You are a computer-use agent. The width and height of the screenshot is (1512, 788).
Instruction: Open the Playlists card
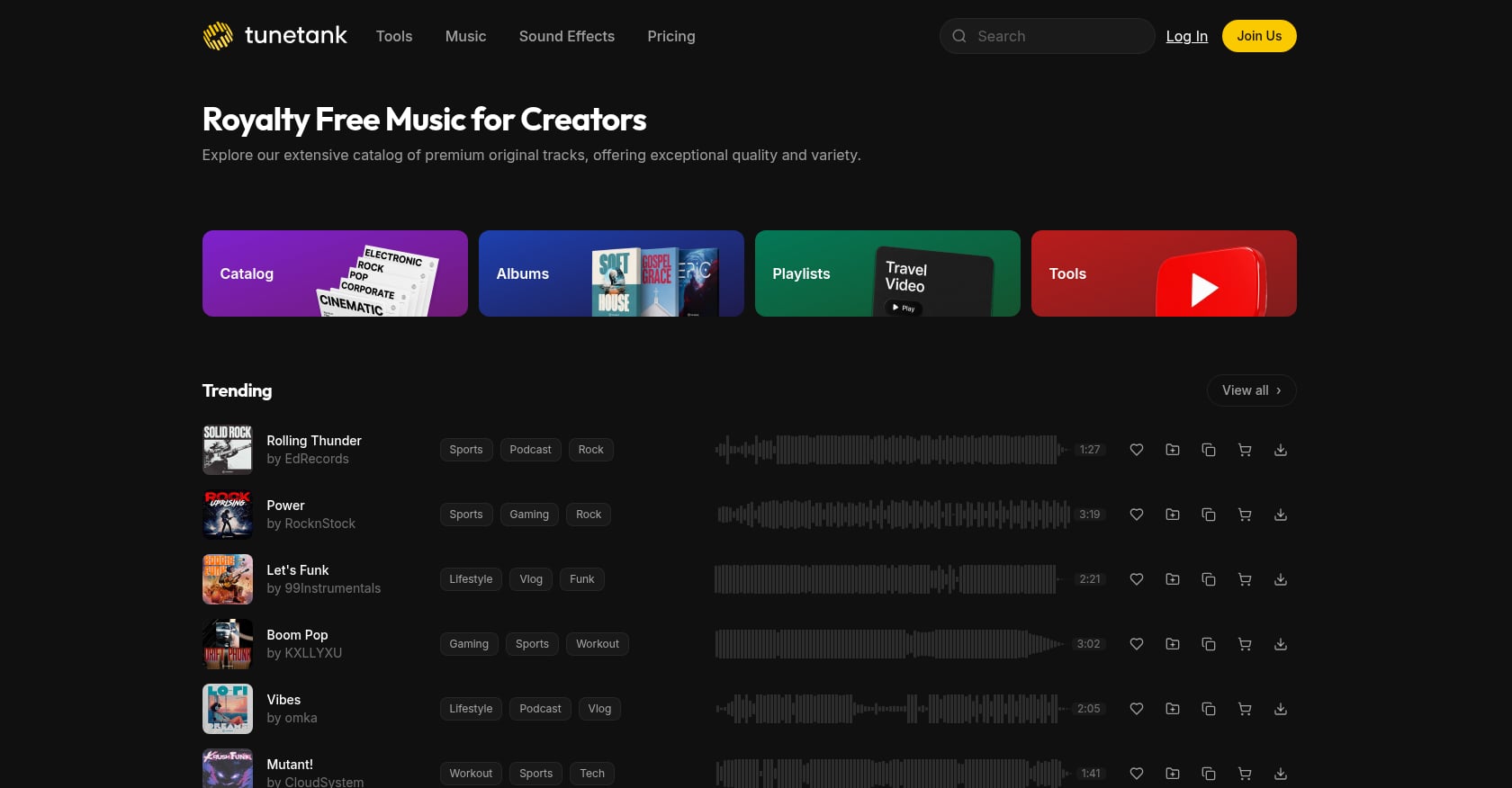(x=887, y=273)
